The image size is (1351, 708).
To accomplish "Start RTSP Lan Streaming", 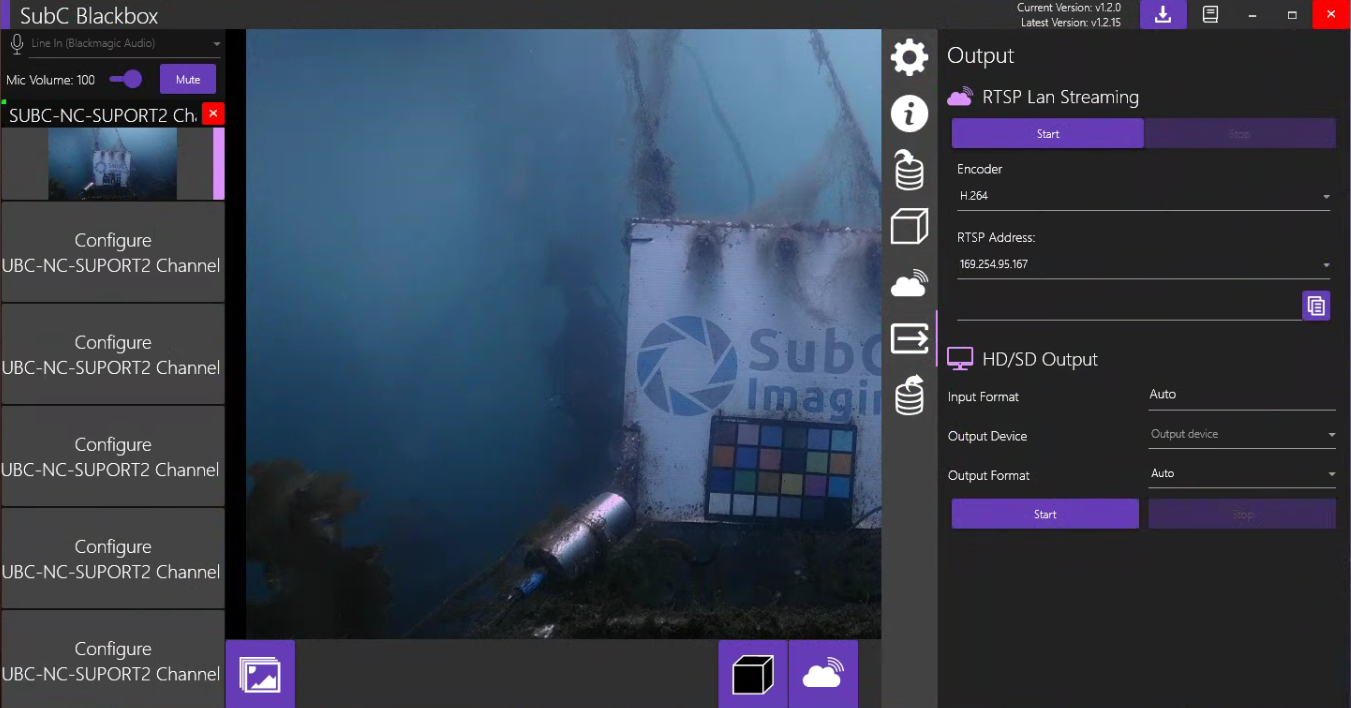I will coord(1047,134).
